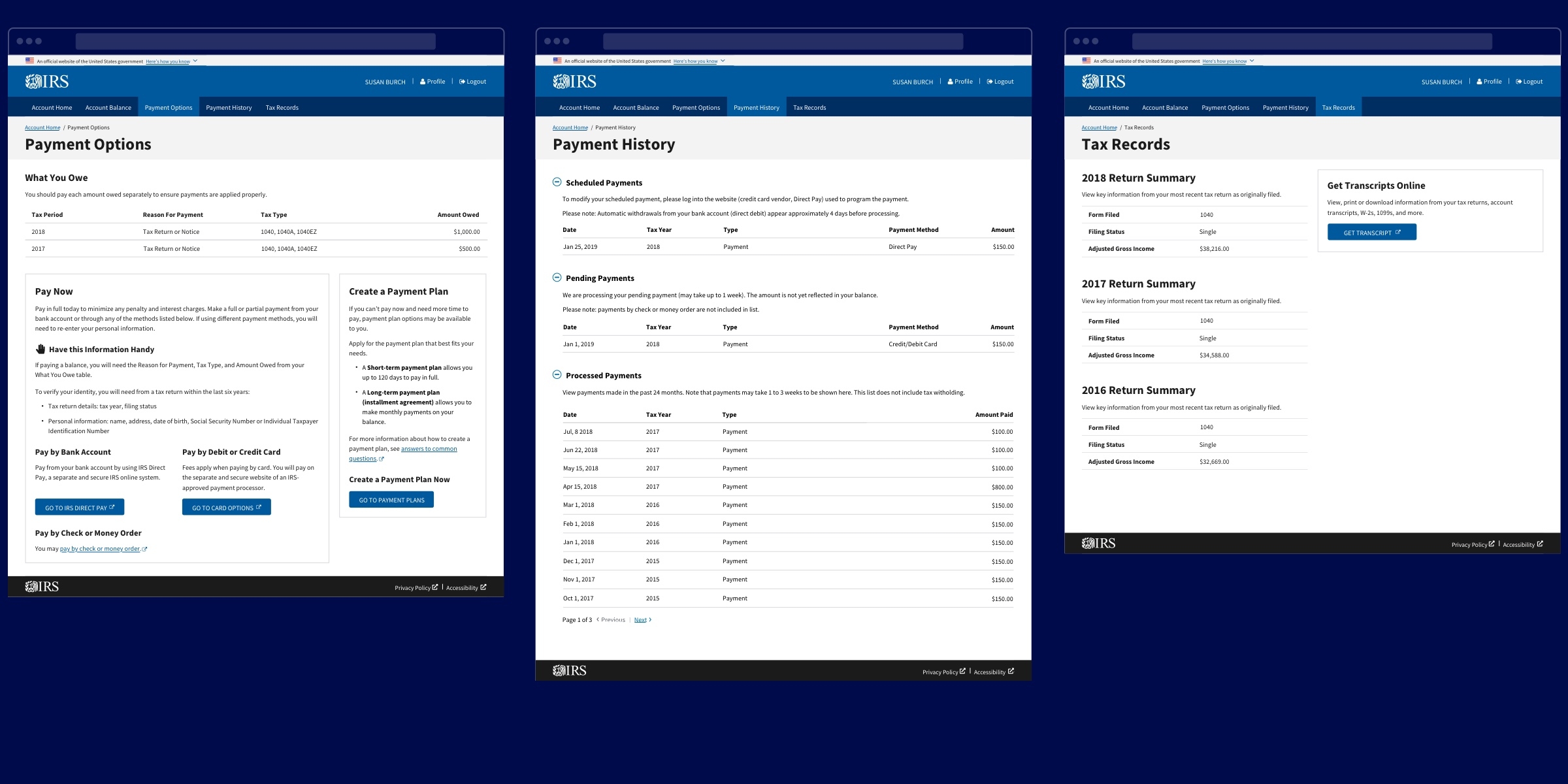Collapse the Scheduled Payments section

click(557, 182)
